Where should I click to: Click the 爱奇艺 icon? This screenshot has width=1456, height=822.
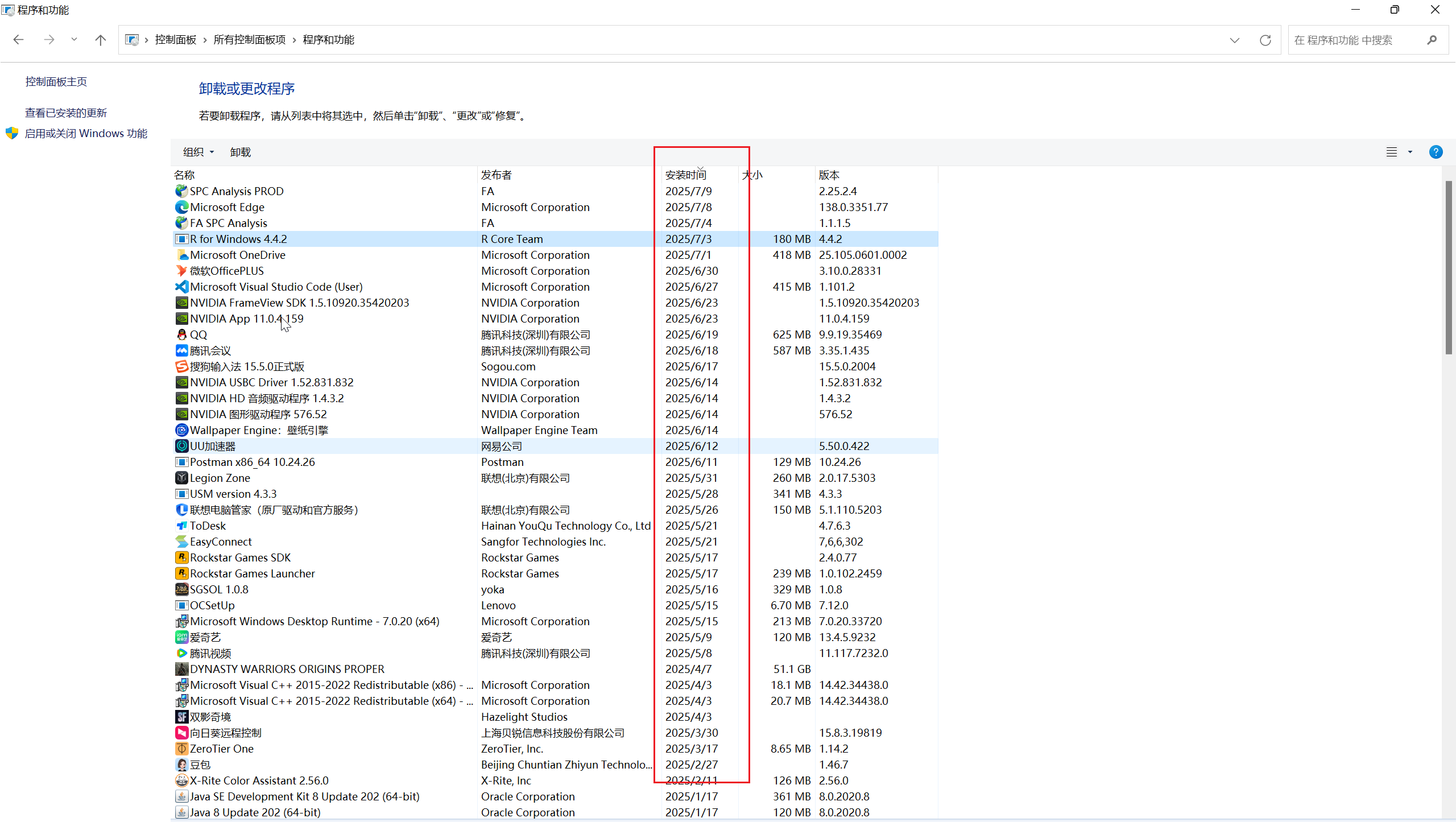point(181,637)
